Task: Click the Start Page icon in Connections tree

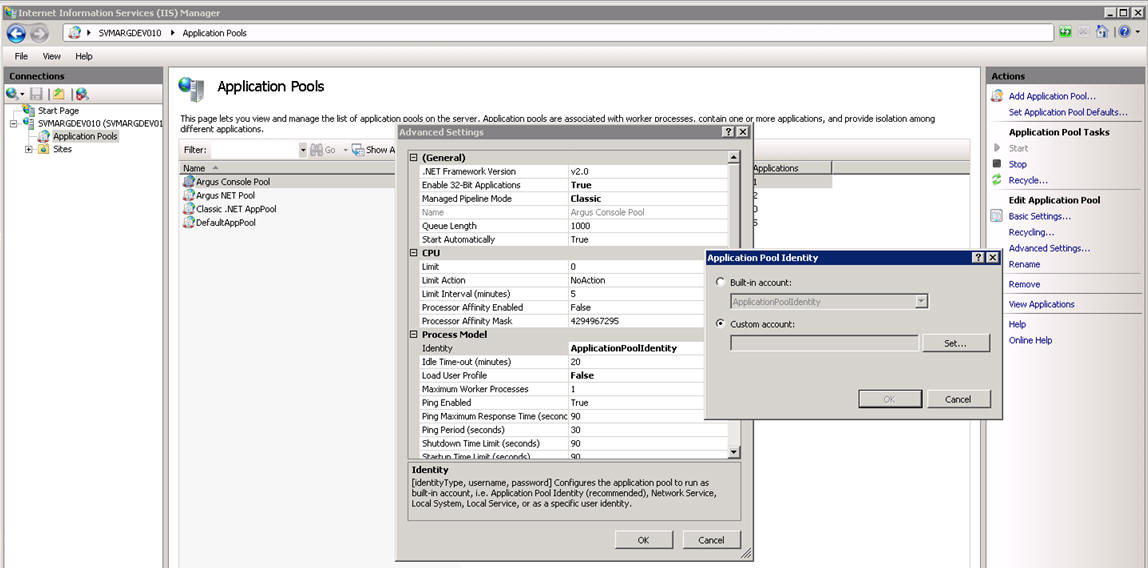Action: point(29,111)
